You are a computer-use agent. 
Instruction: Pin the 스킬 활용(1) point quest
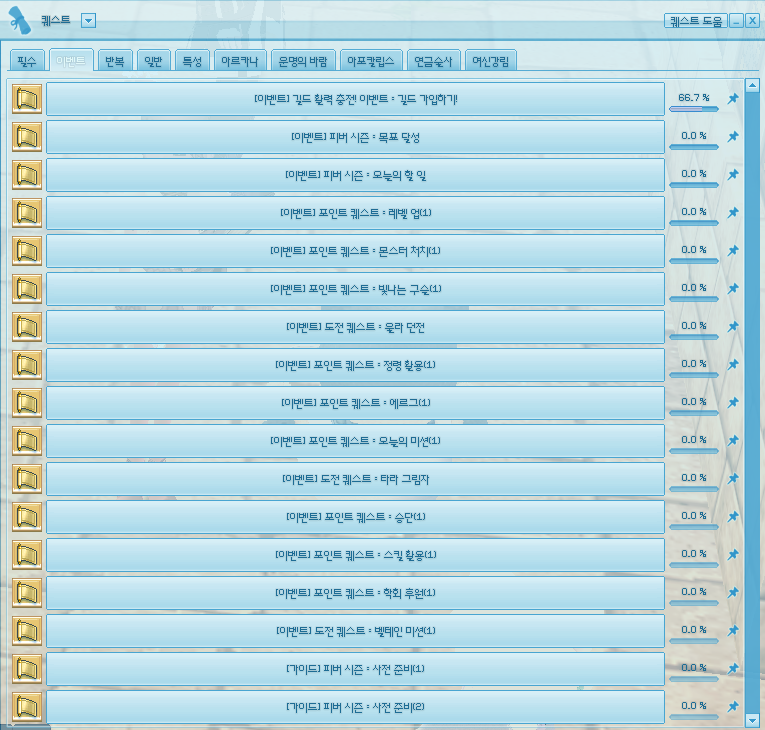pyautogui.click(x=733, y=554)
